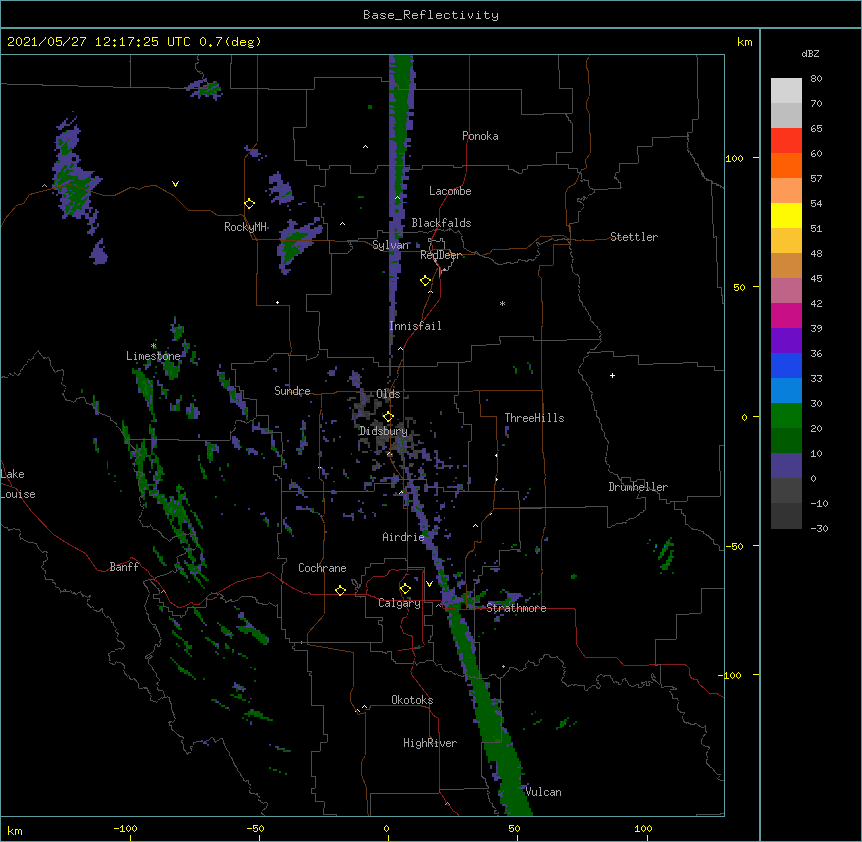Click the Airdrie city label
Viewport: 862px width, 842px height.
click(403, 537)
